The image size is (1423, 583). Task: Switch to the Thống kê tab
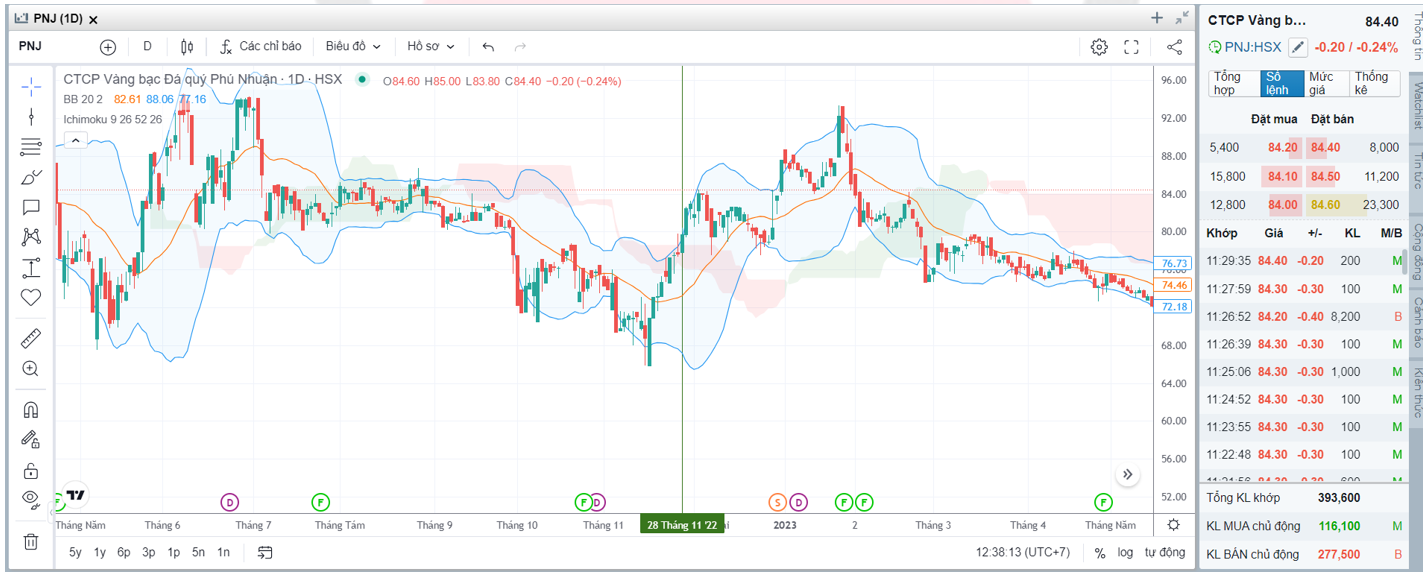pos(1373,83)
